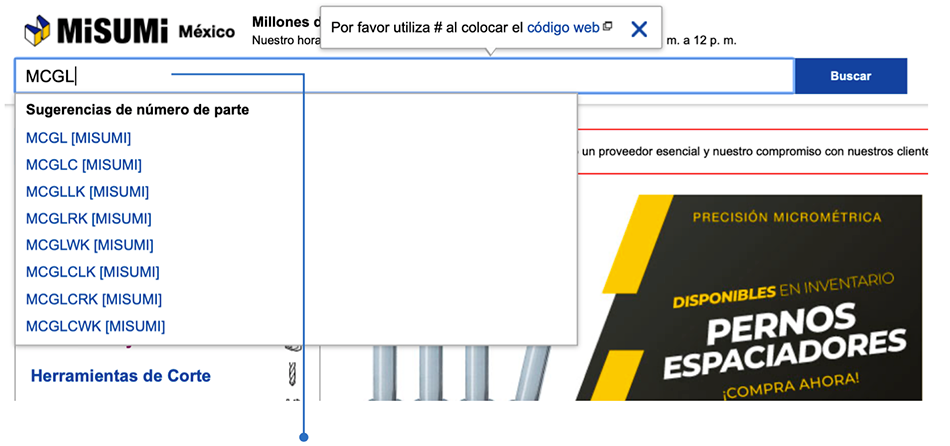
Task: Close the código web tooltip
Action: pos(639,29)
